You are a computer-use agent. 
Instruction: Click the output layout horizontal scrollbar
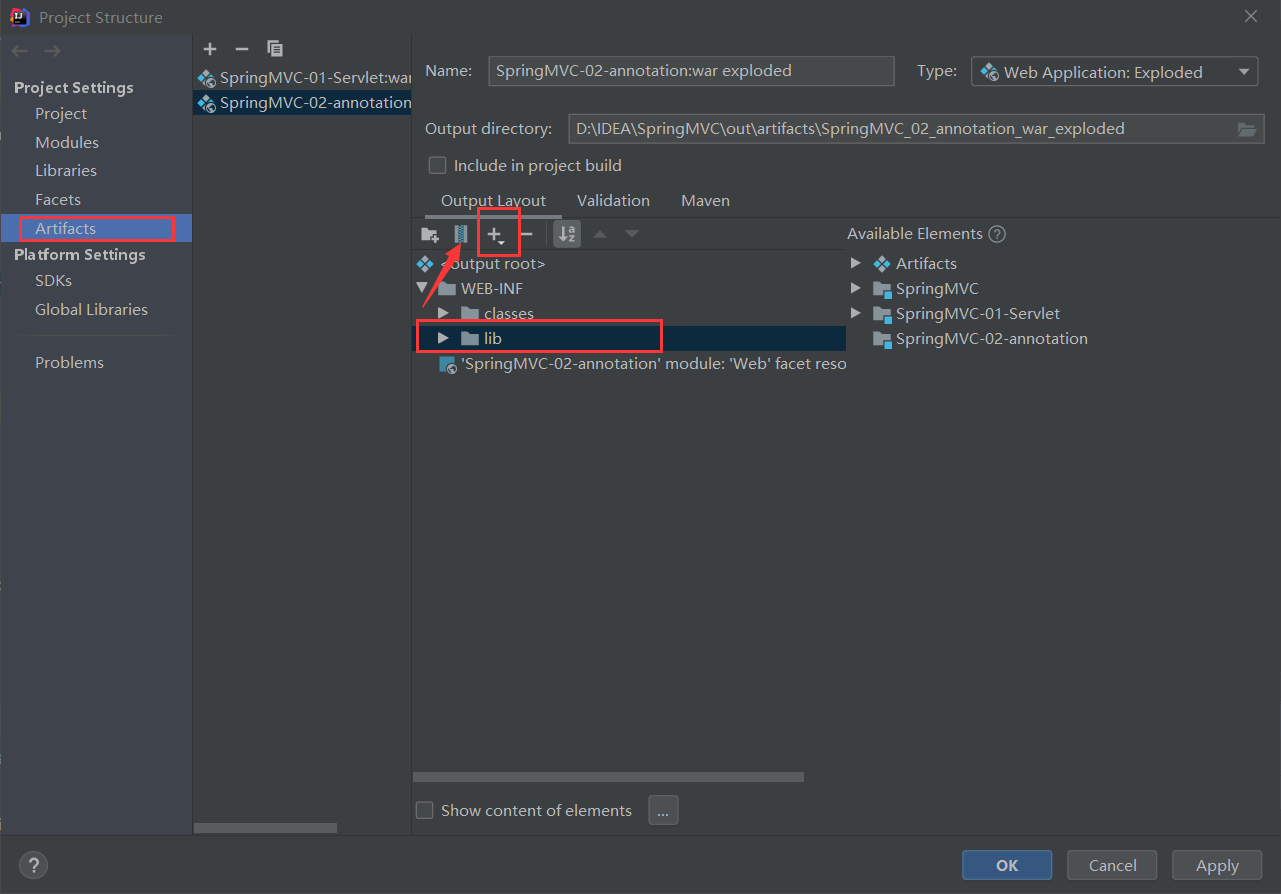click(608, 777)
